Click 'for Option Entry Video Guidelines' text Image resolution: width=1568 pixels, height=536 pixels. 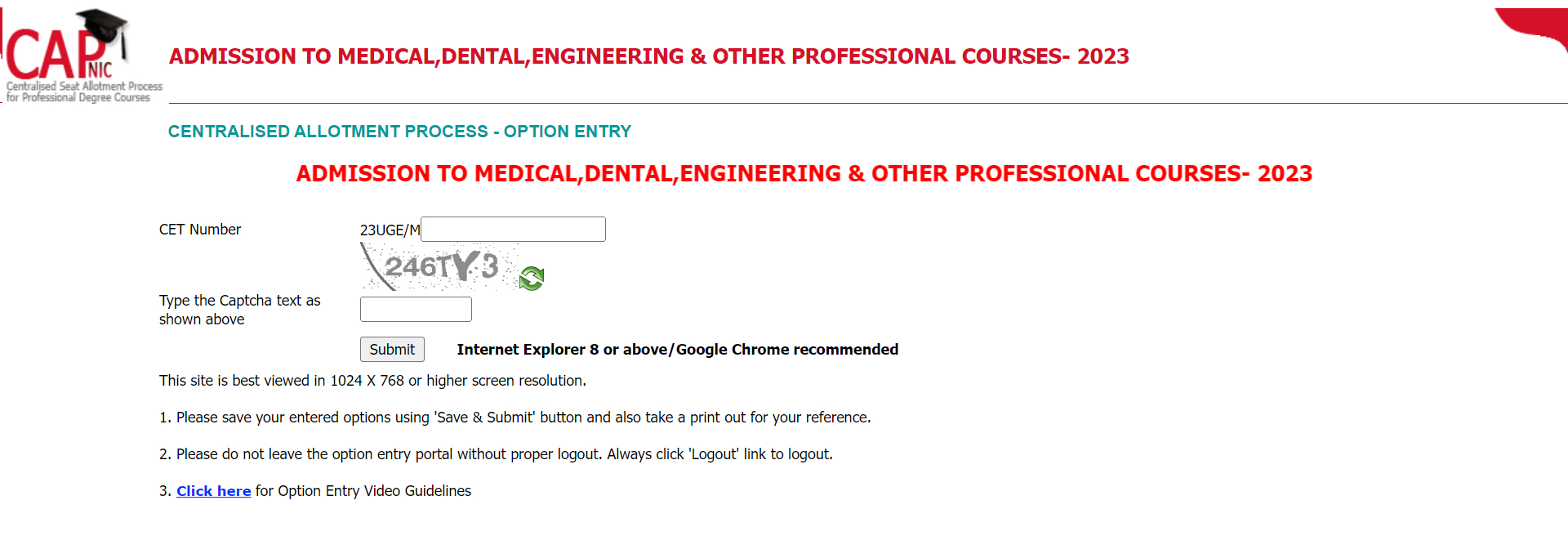363,491
